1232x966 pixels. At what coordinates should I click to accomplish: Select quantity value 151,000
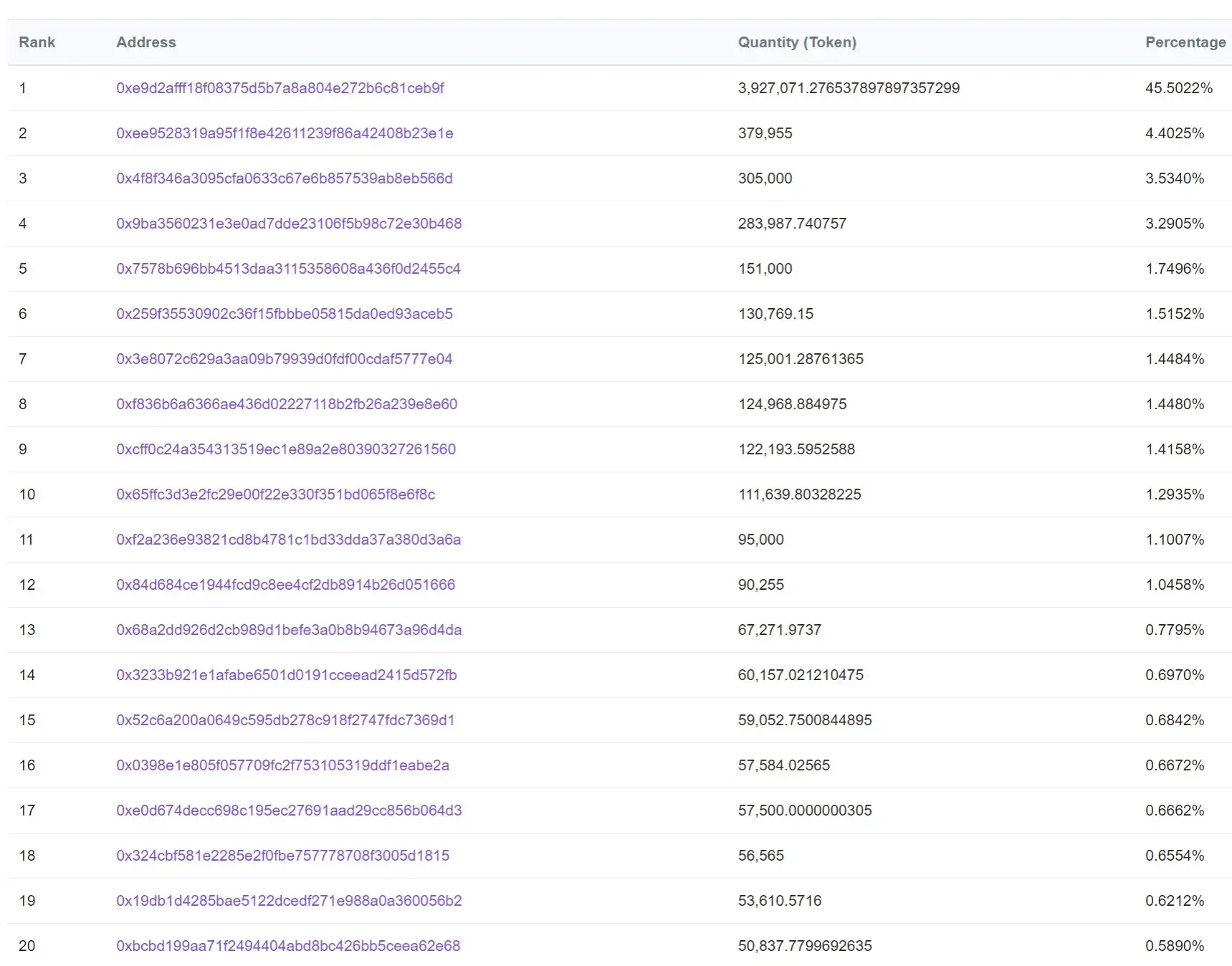[765, 269]
